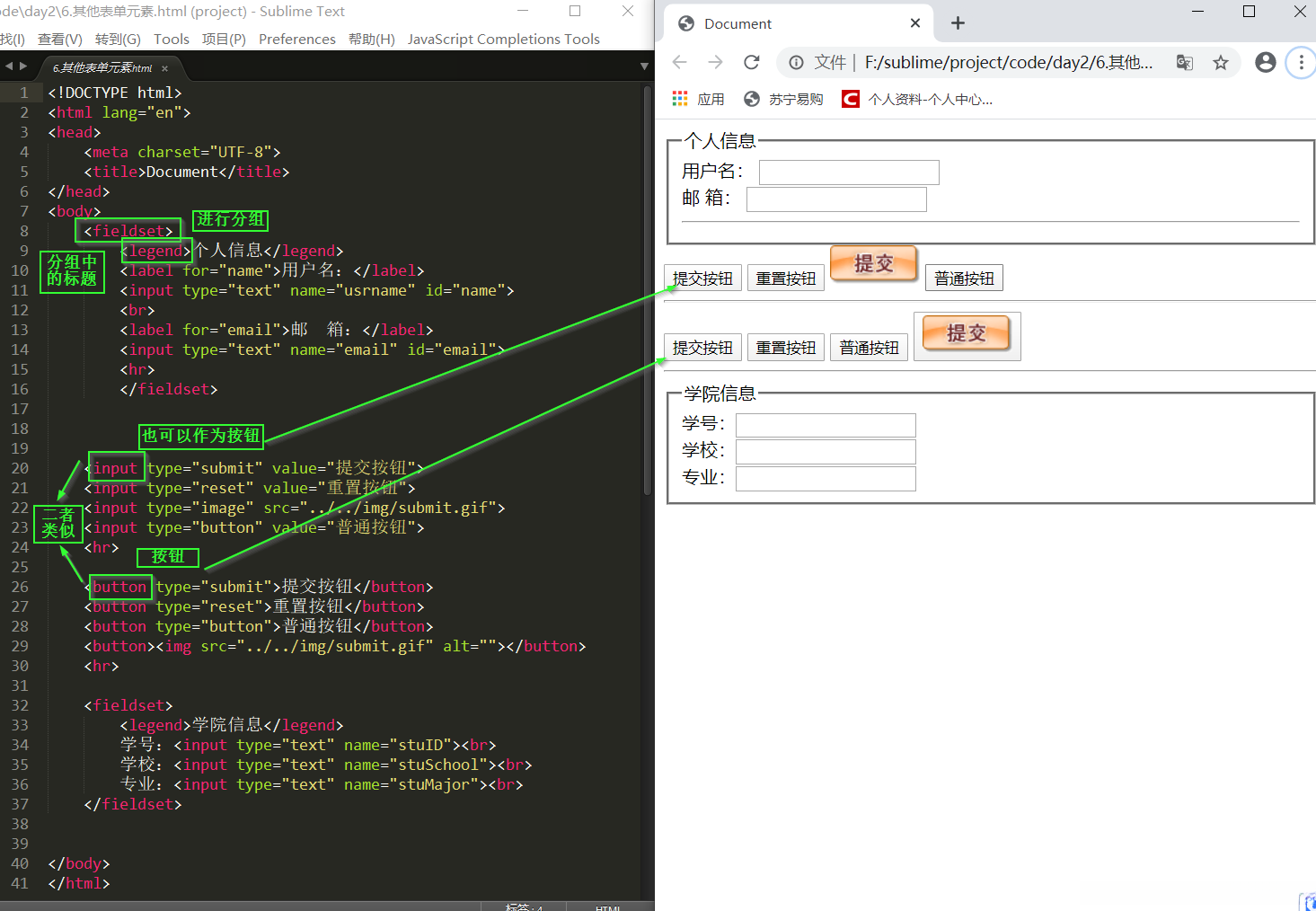The image size is (1316, 911).
Task: Maximize the Chrome window
Action: (x=1249, y=11)
